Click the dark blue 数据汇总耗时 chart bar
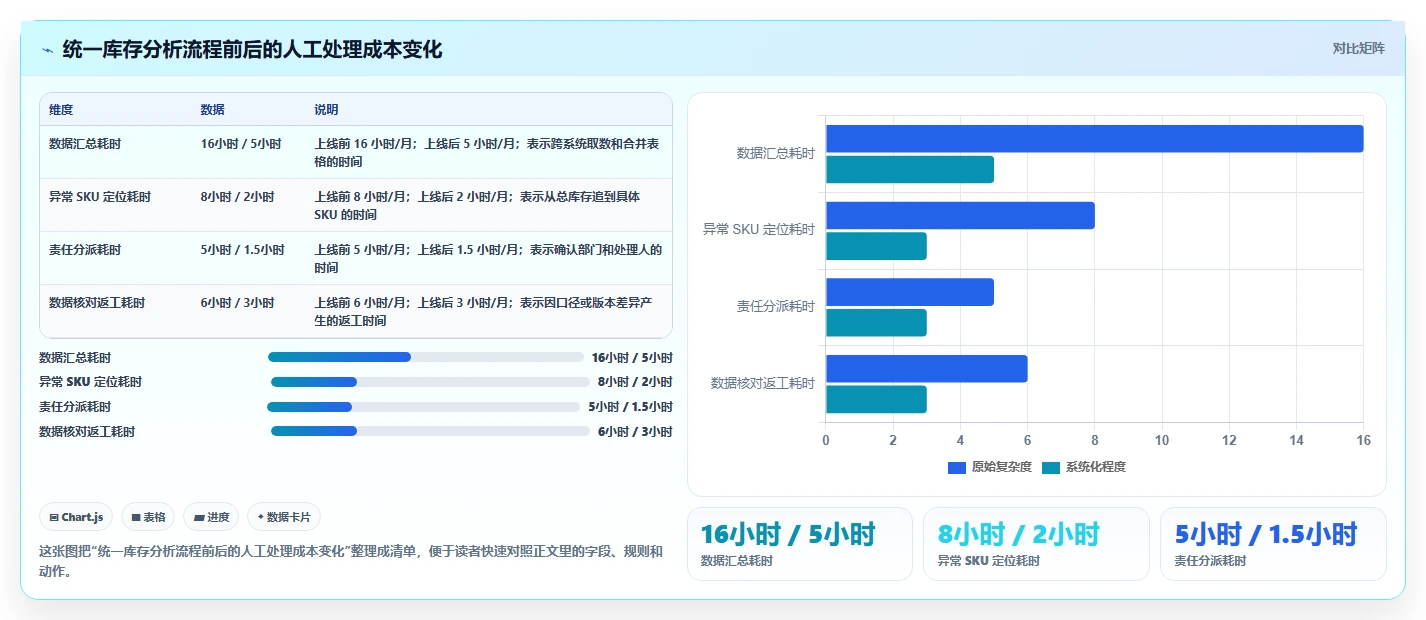The image size is (1426, 620). [x=1095, y=139]
